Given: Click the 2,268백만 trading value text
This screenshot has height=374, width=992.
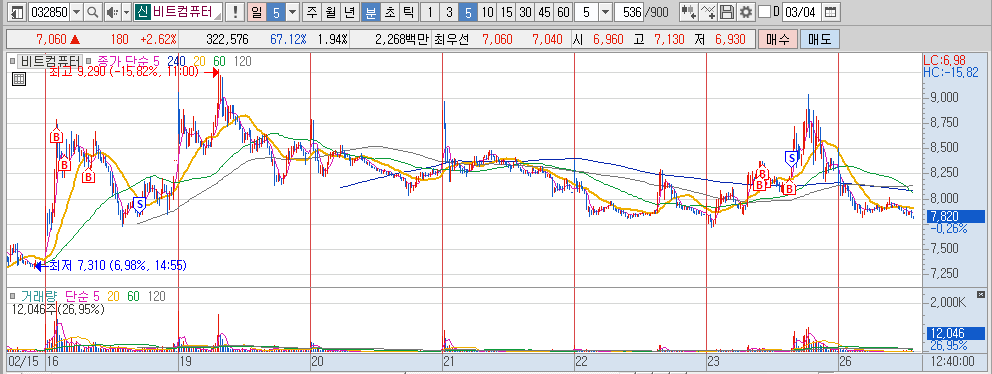Looking at the screenshot, I should (x=402, y=39).
